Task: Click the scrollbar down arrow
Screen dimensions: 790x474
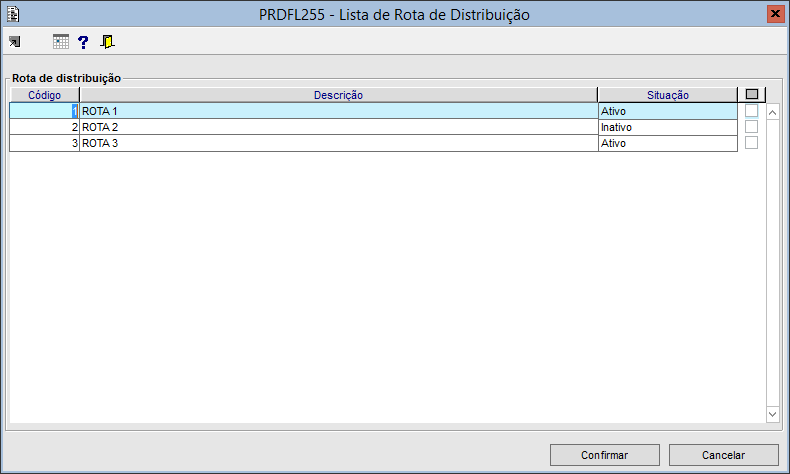Action: click(x=772, y=414)
